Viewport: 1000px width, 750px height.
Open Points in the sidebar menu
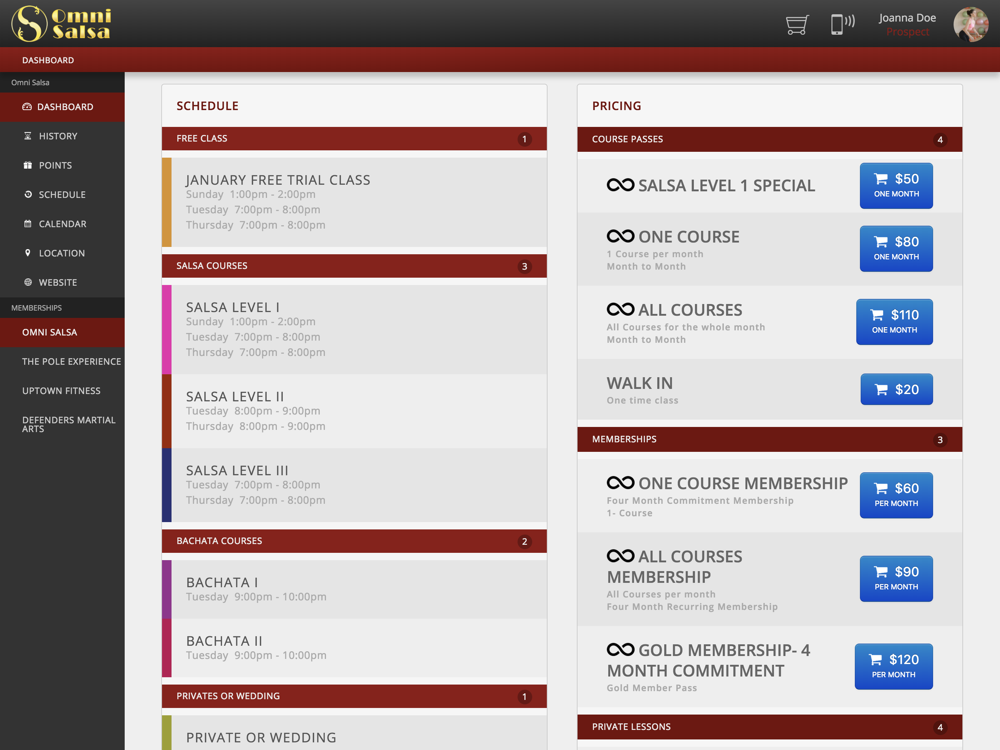[62, 165]
